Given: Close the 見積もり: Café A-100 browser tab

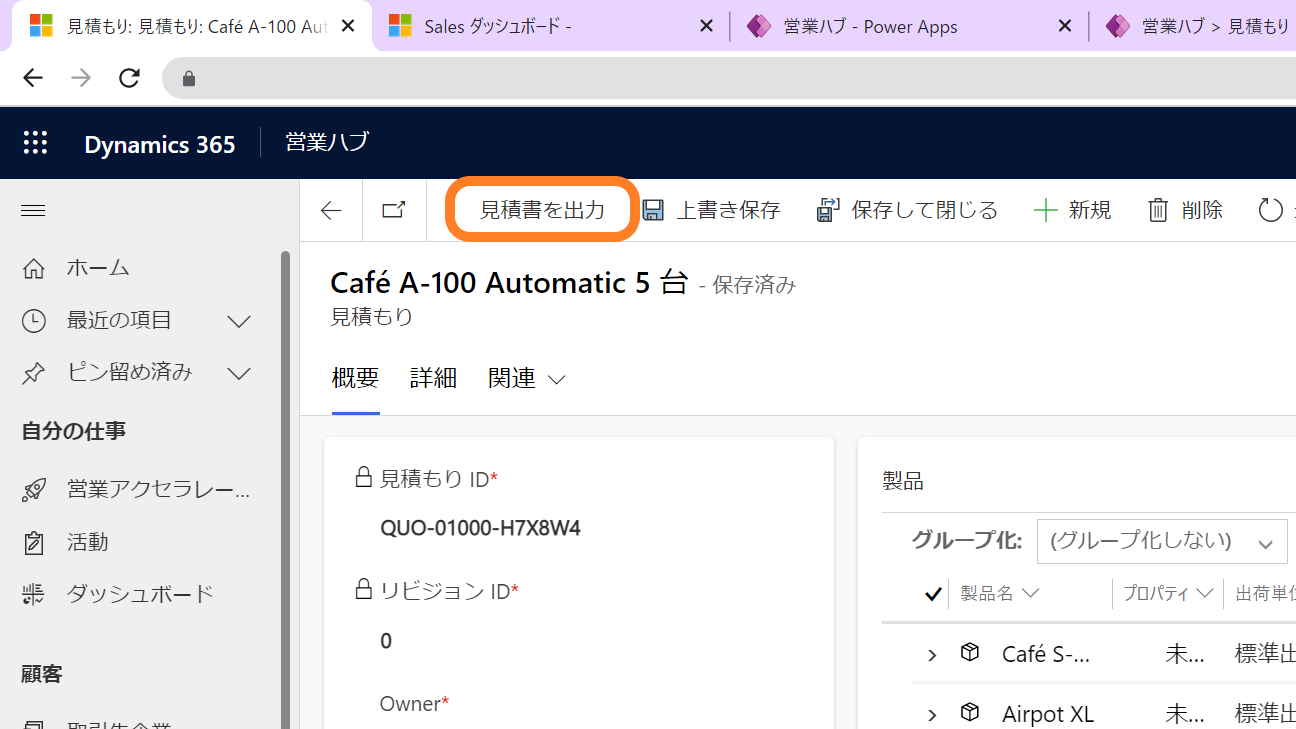Looking at the screenshot, I should (x=348, y=26).
